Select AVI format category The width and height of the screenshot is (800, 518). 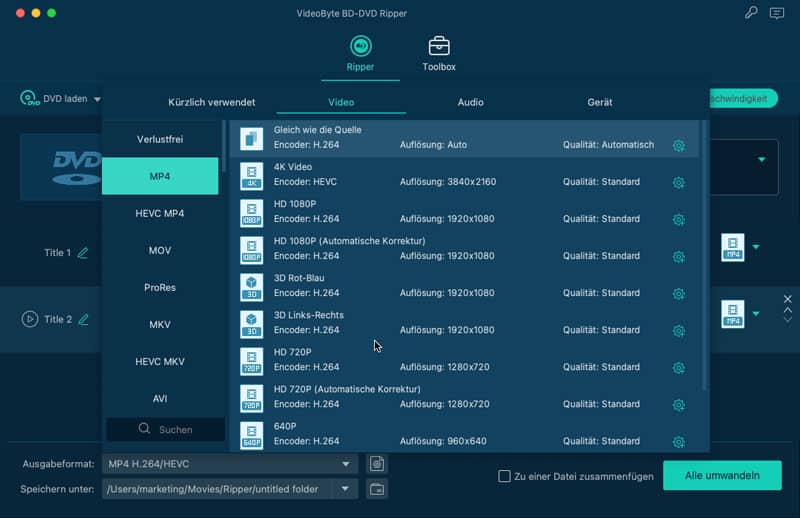point(160,399)
